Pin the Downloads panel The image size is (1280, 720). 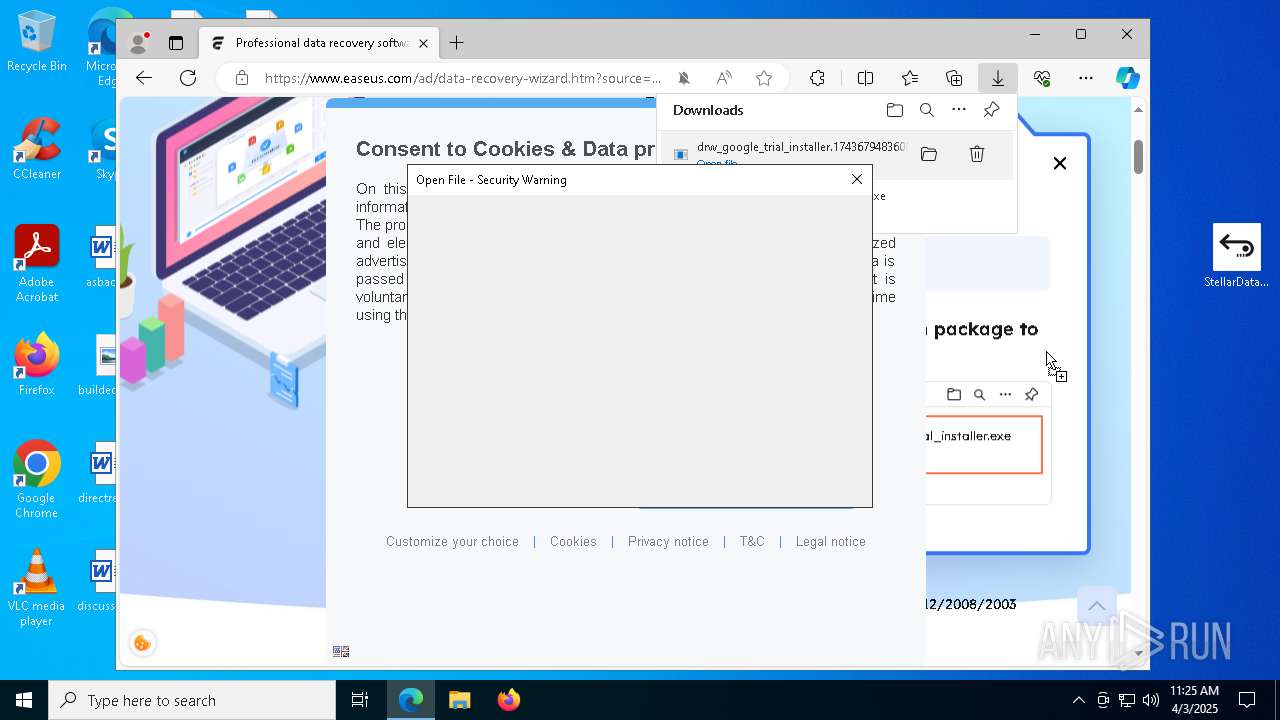[x=991, y=110]
